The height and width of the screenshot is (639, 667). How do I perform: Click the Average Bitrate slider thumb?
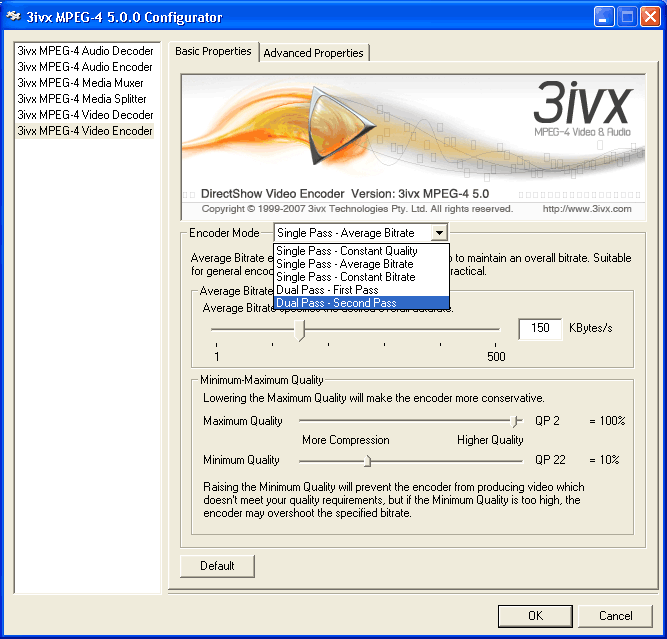coord(300,330)
